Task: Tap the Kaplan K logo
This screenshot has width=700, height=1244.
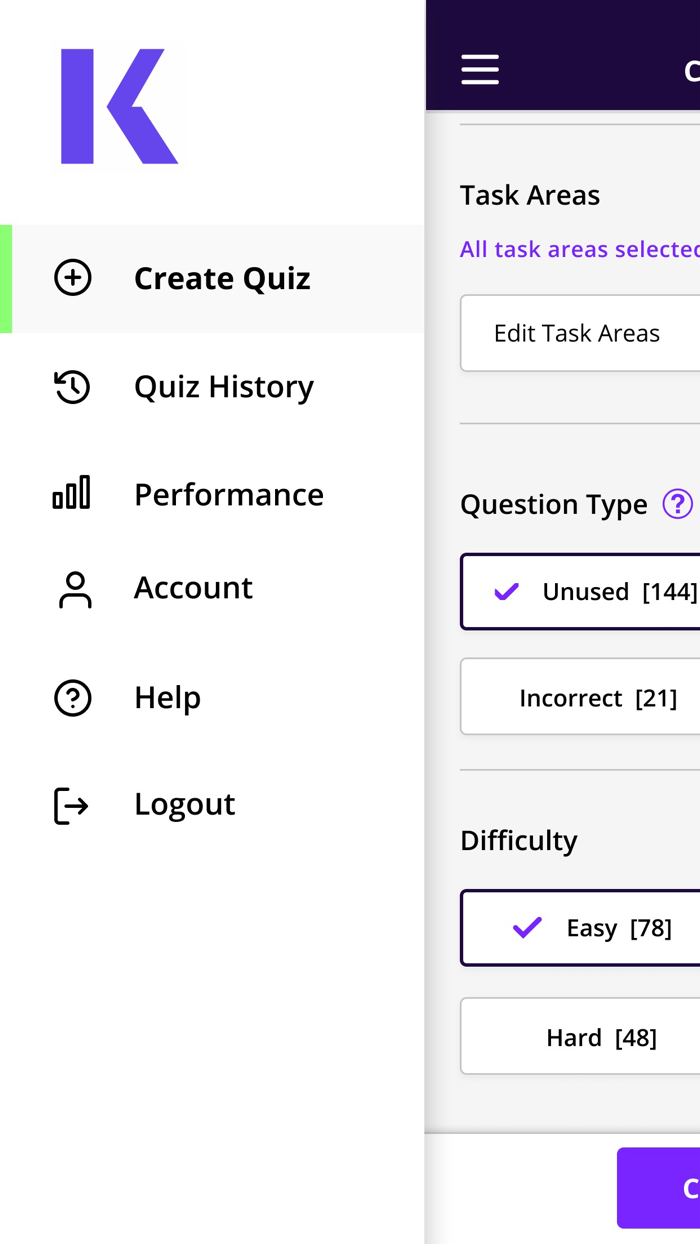Action: [x=119, y=106]
